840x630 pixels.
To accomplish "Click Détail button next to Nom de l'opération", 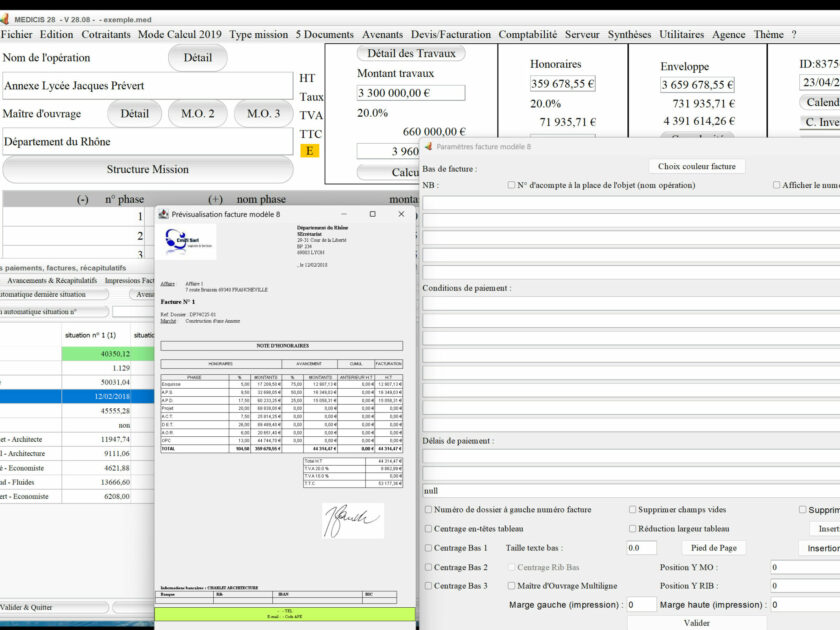I will [x=198, y=58].
